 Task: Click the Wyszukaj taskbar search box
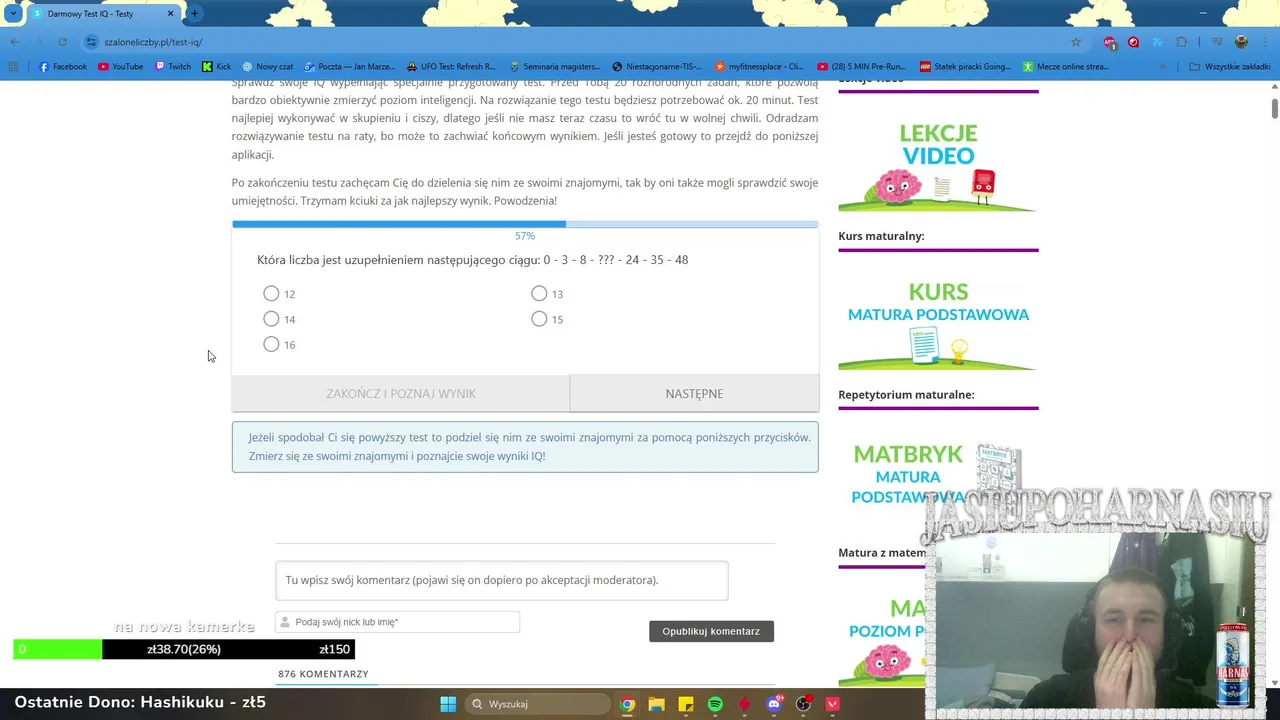click(538, 704)
